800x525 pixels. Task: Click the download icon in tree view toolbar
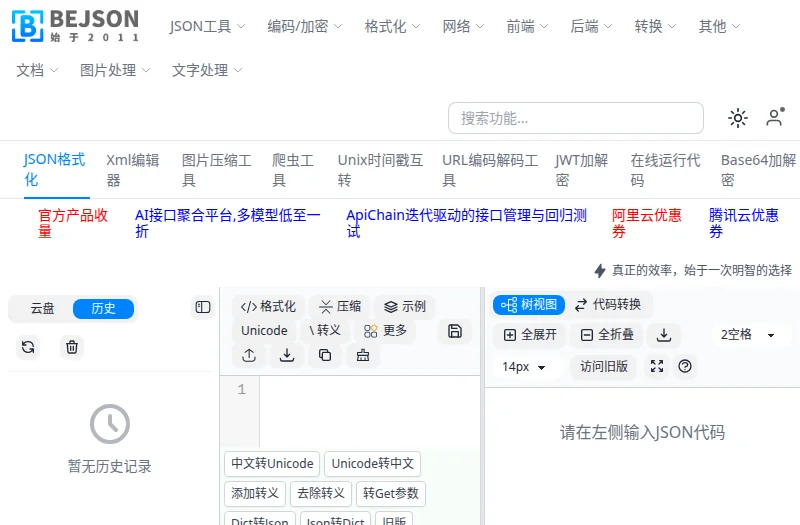pos(664,335)
